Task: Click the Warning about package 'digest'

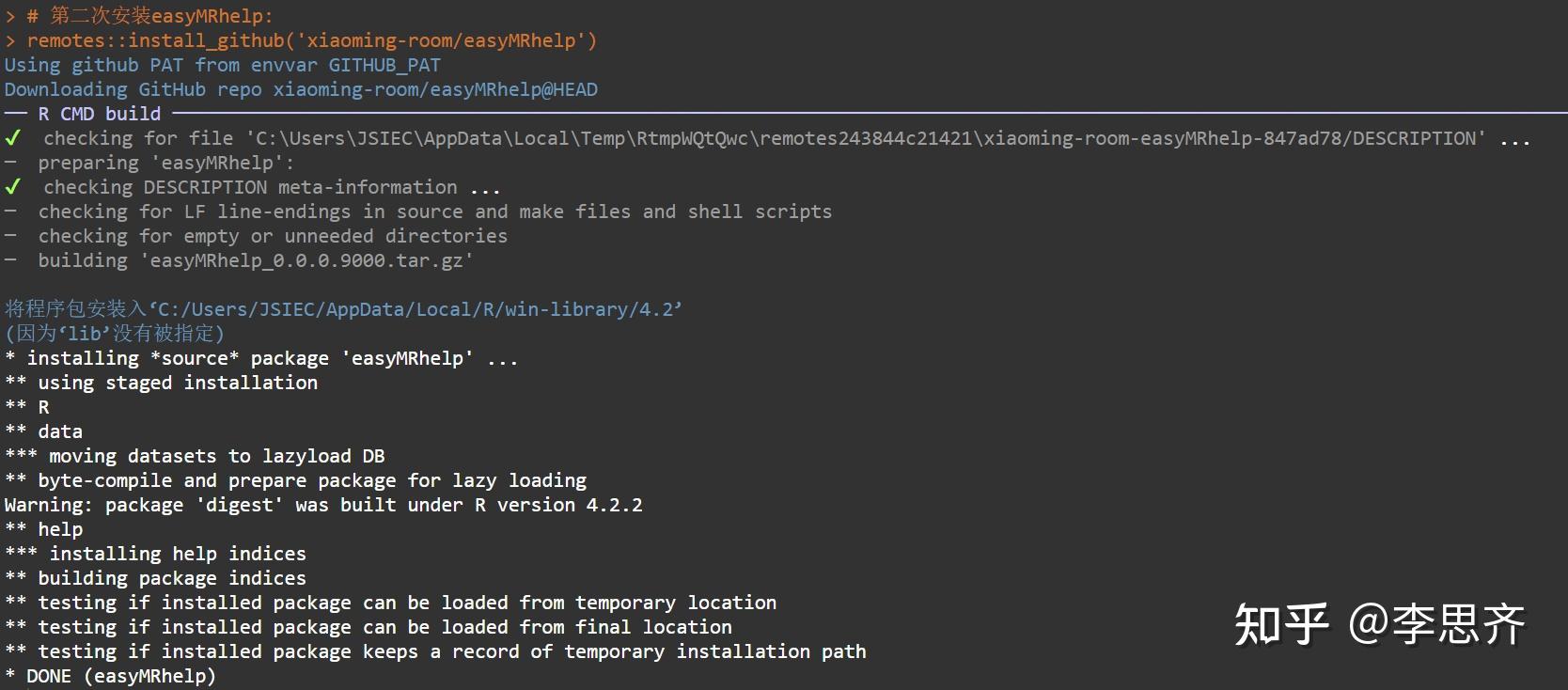Action: (322, 505)
